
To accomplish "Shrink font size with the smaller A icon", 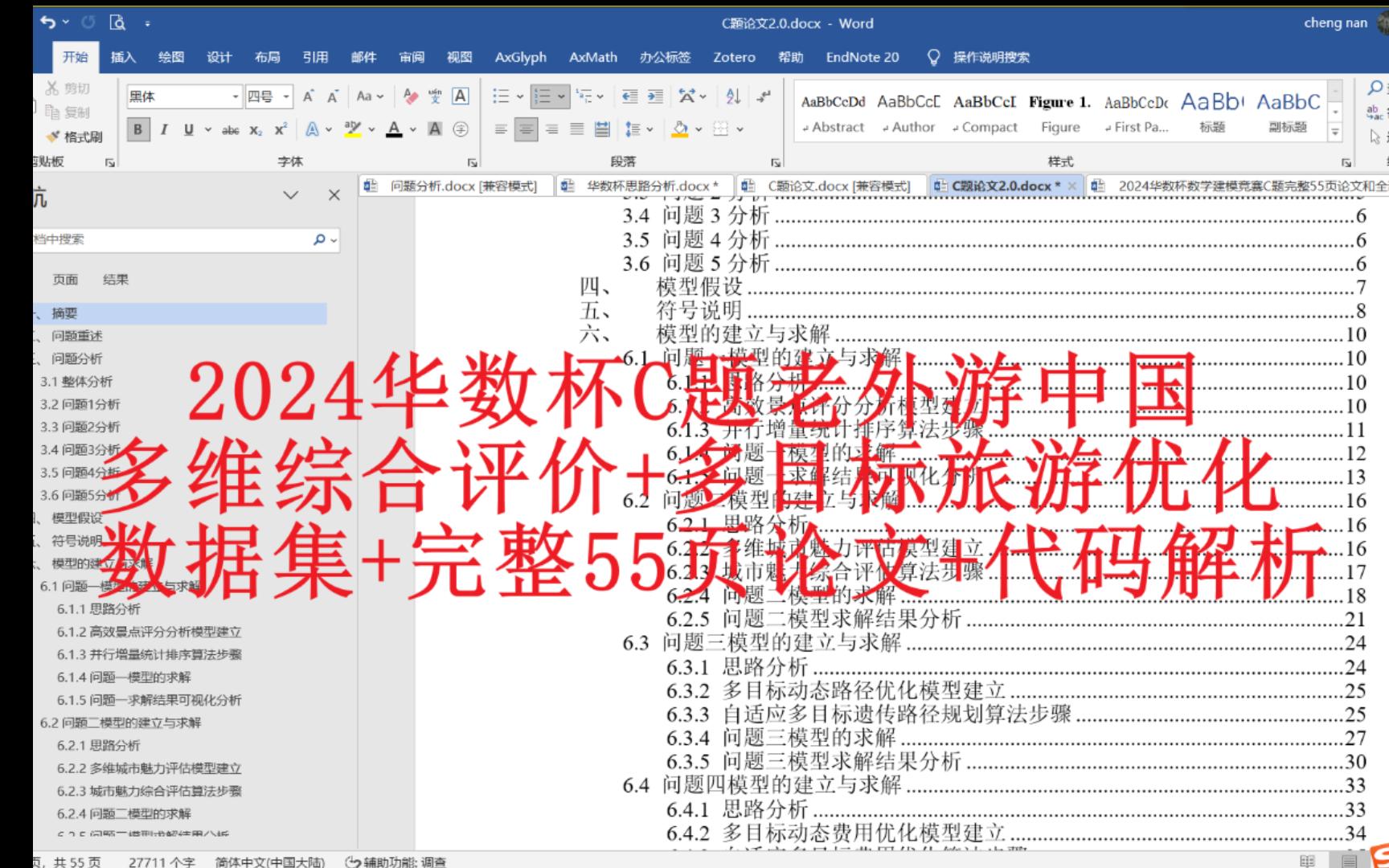I will [x=332, y=96].
